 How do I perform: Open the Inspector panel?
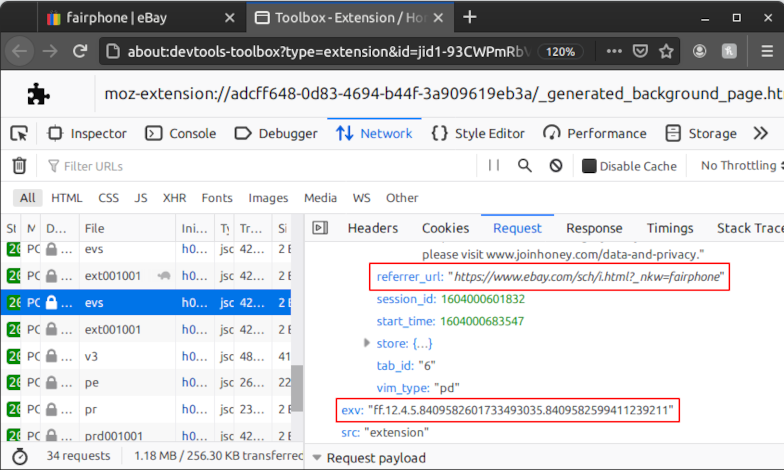[x=86, y=134]
